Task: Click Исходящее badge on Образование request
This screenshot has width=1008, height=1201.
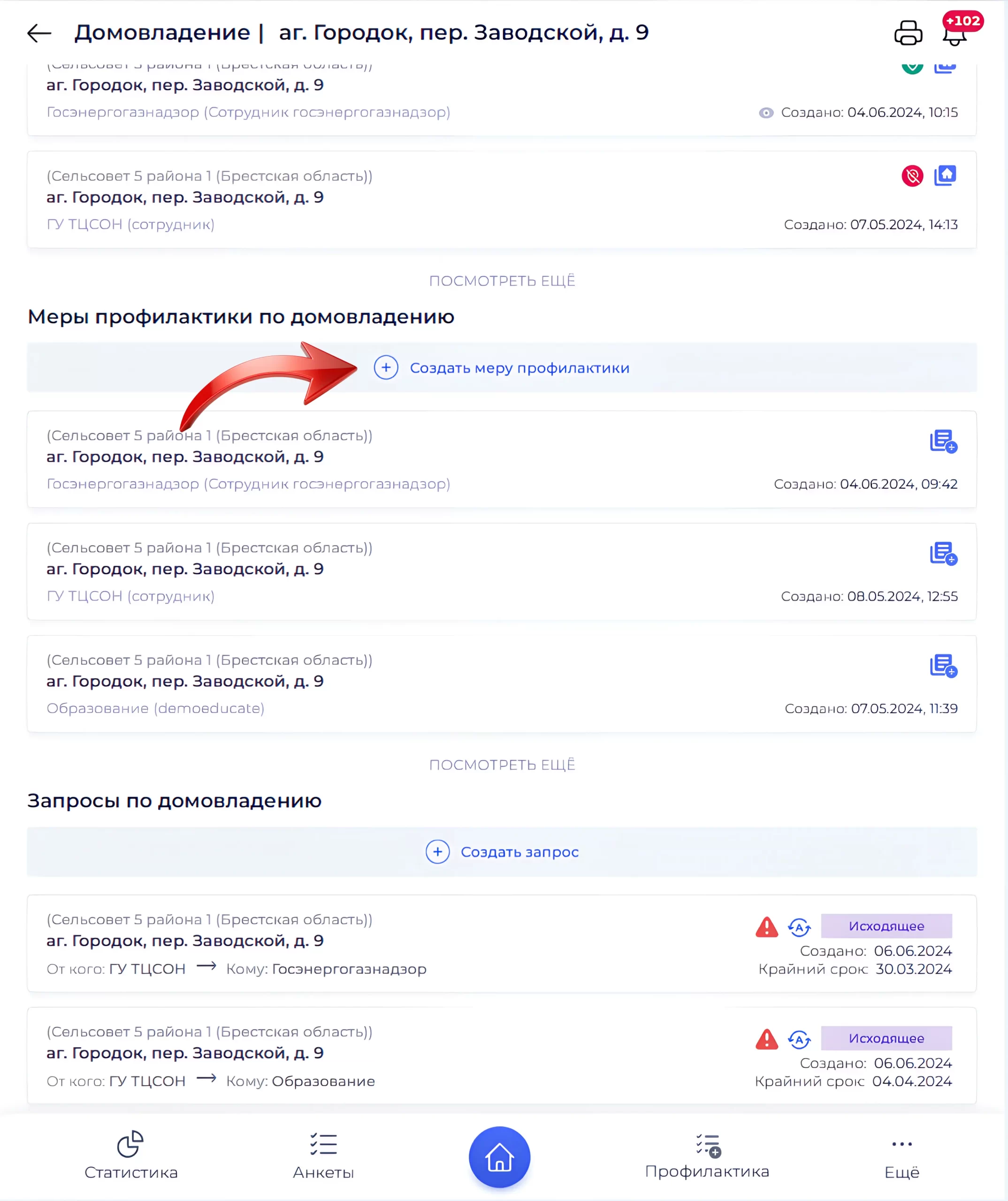Action: click(886, 1038)
